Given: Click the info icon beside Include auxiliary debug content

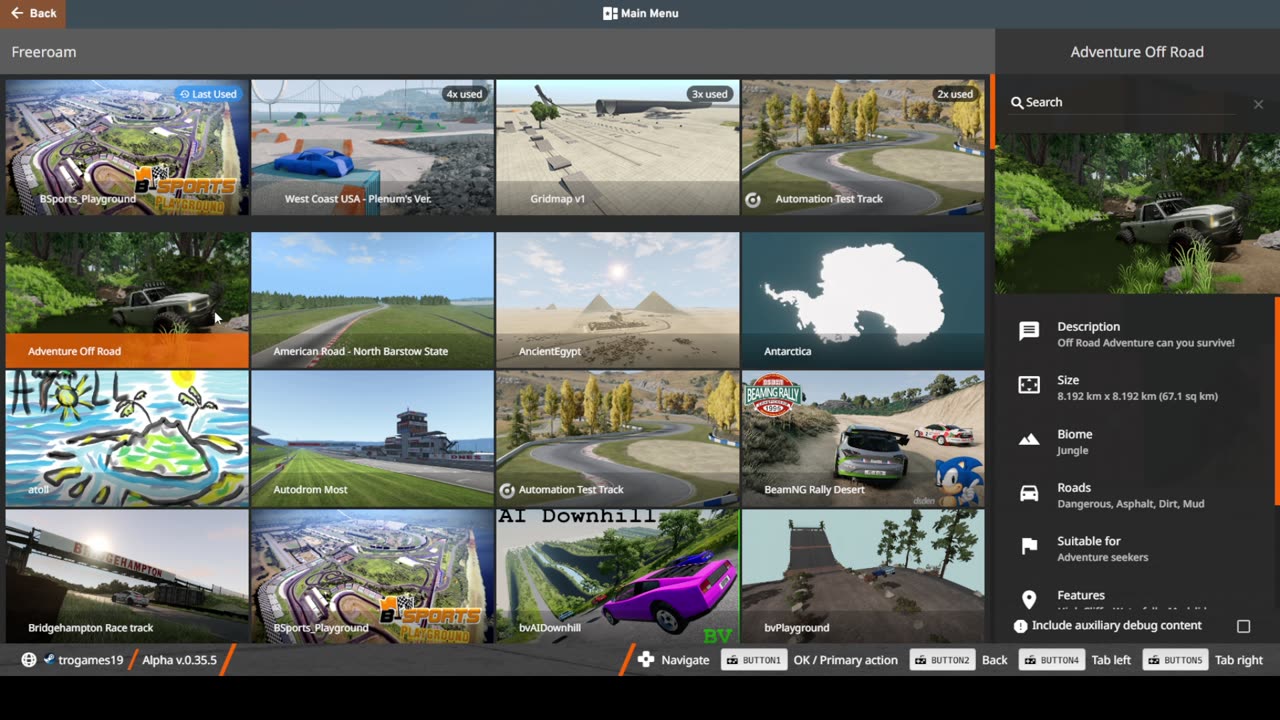Looking at the screenshot, I should 1020,626.
